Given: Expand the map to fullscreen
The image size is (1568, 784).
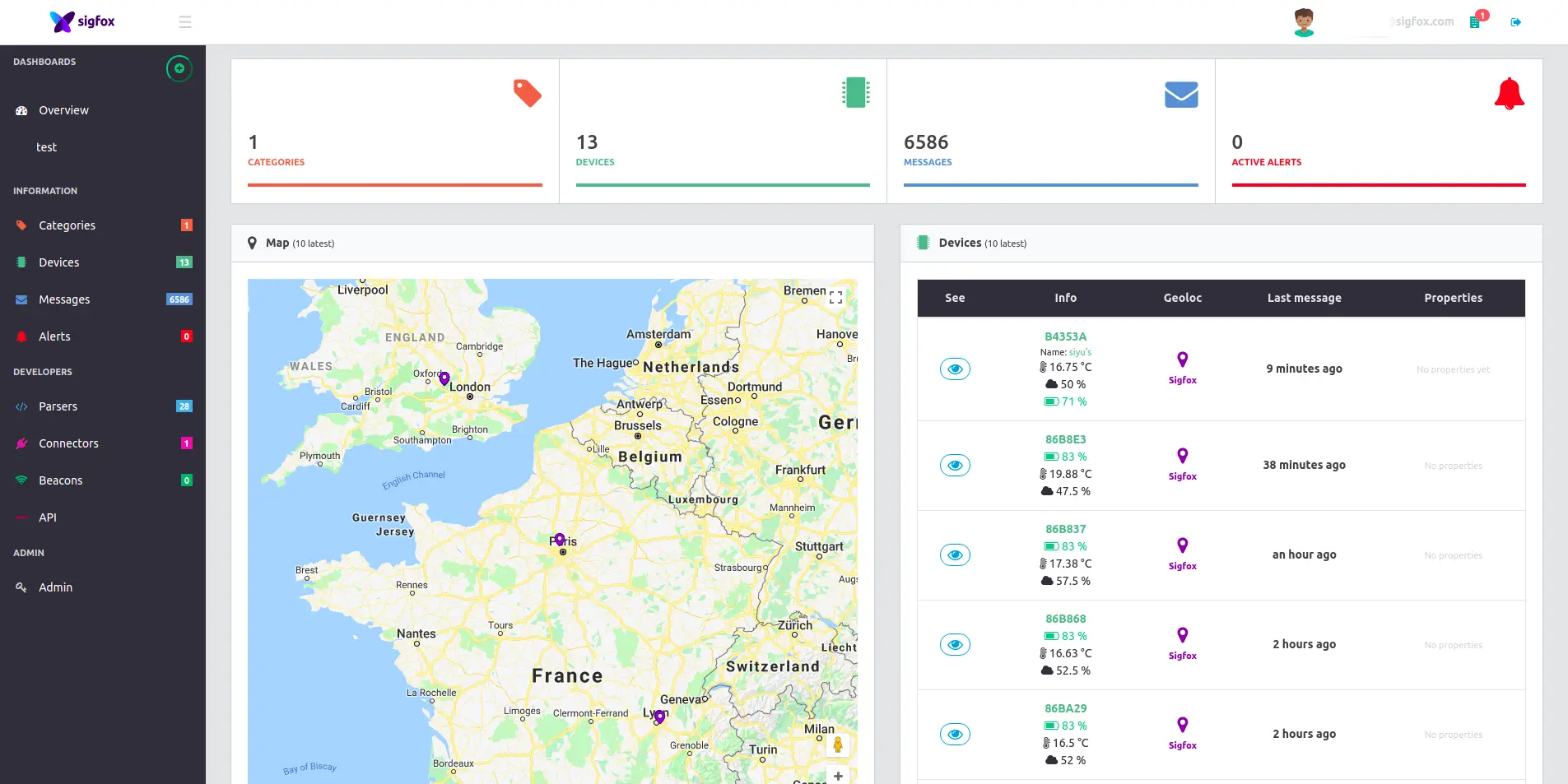Looking at the screenshot, I should point(835,297).
